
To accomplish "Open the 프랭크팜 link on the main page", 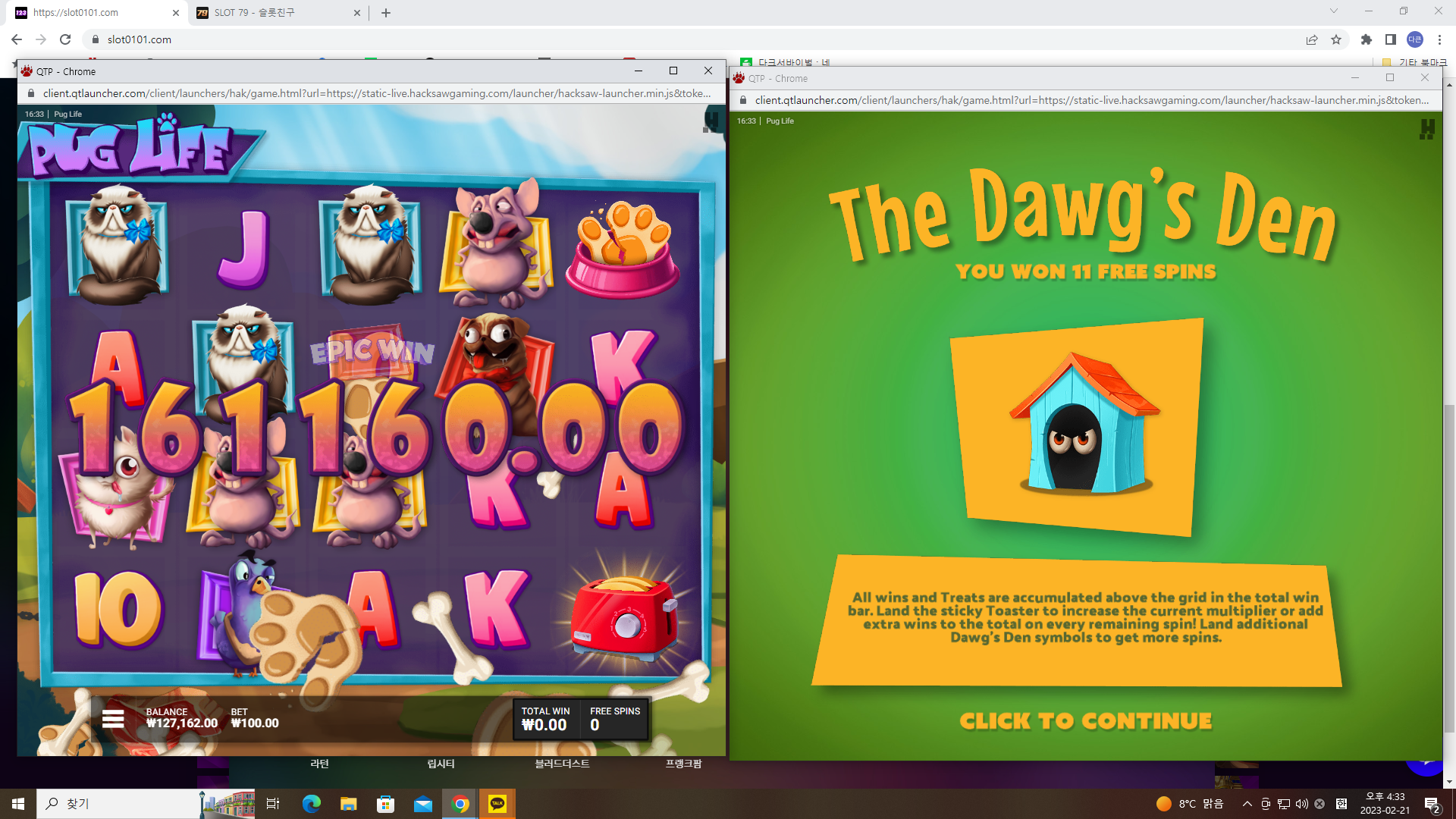I will click(683, 764).
